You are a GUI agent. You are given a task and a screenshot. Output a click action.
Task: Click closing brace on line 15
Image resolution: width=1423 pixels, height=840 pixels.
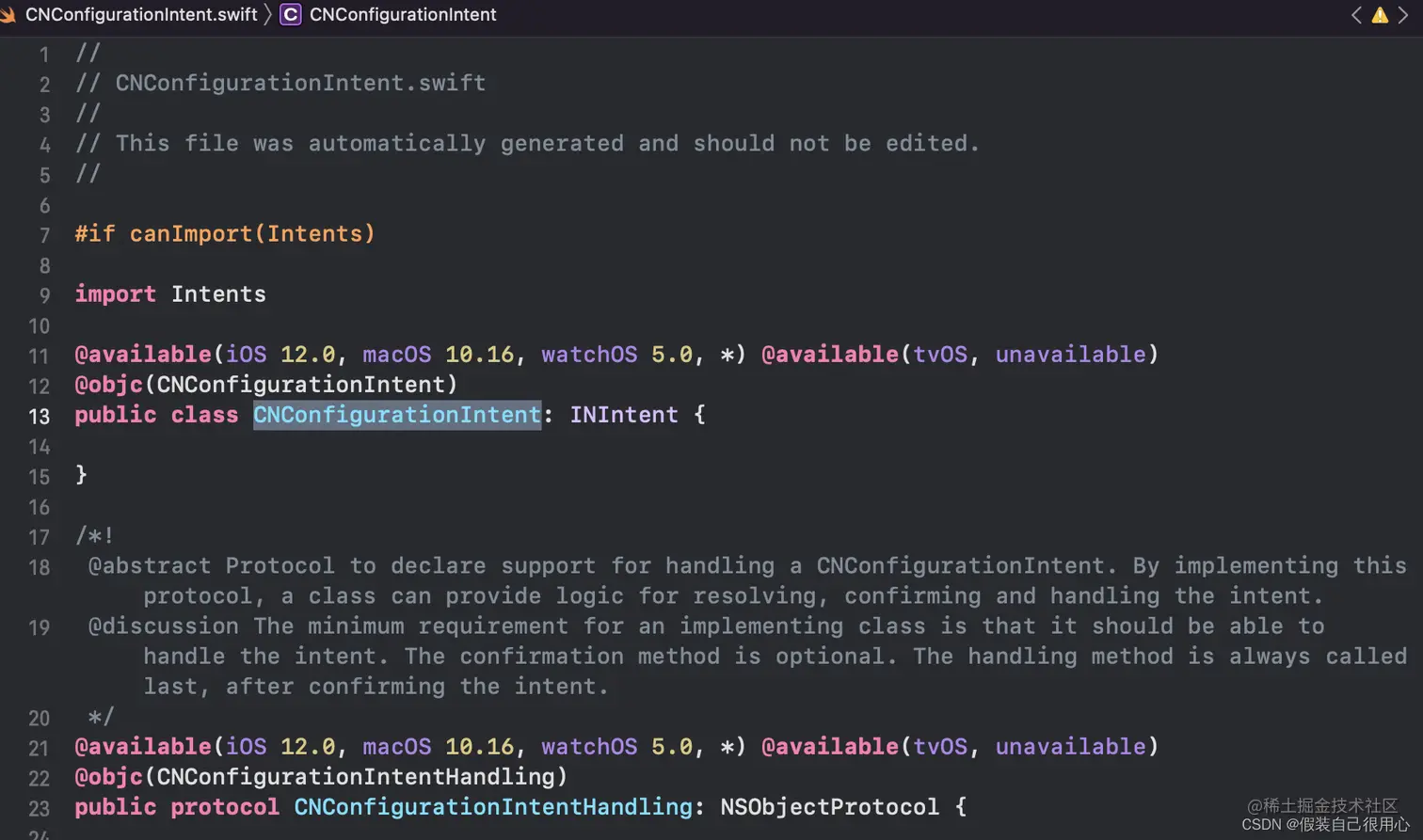(x=81, y=474)
